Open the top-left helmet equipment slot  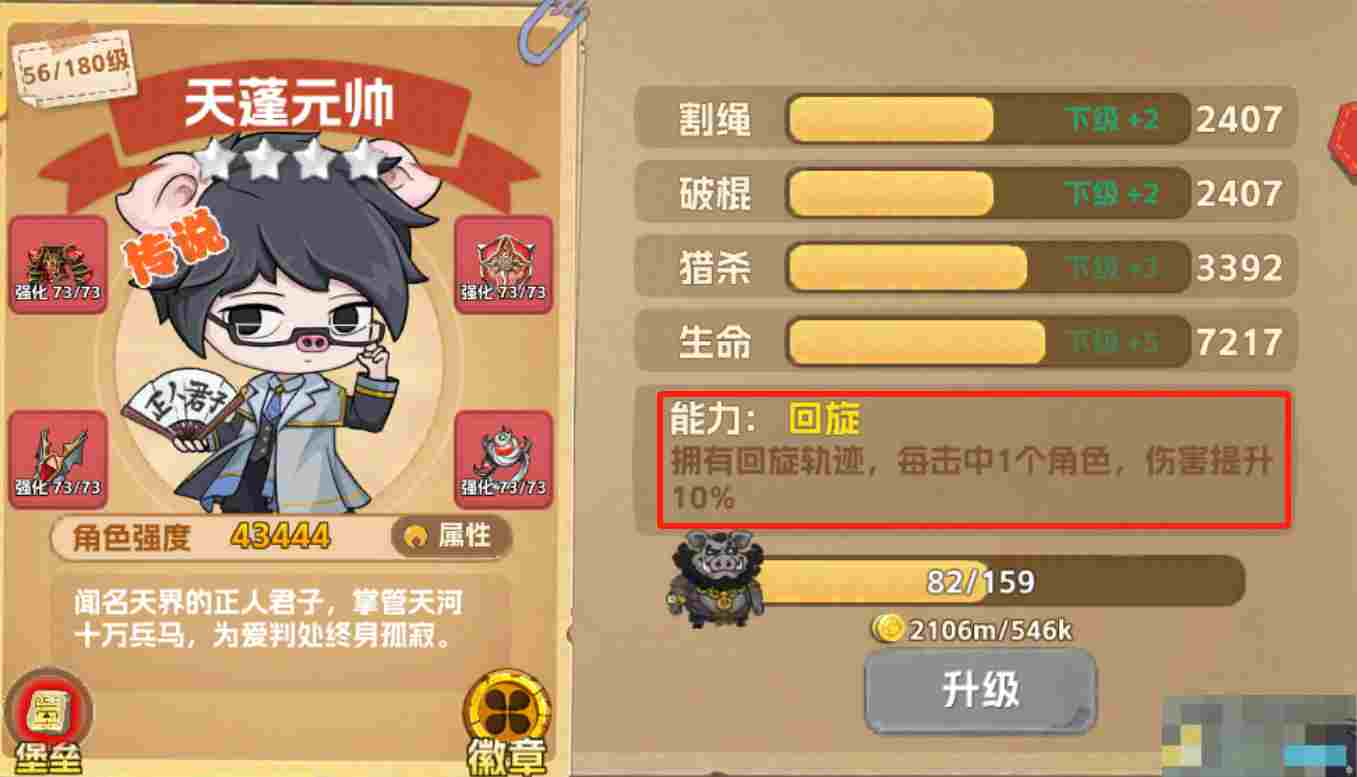pos(58,261)
